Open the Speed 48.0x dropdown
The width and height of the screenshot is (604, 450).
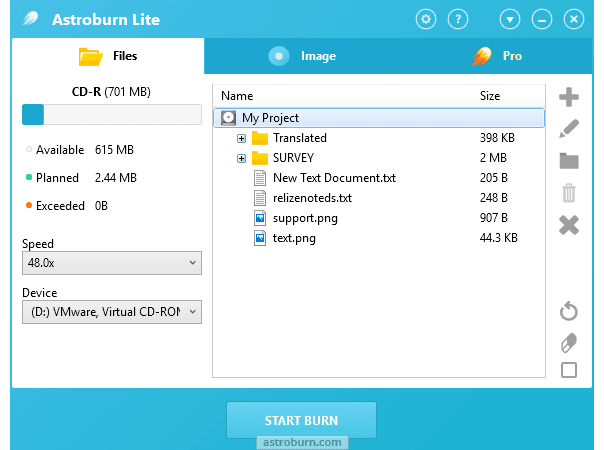click(x=111, y=263)
